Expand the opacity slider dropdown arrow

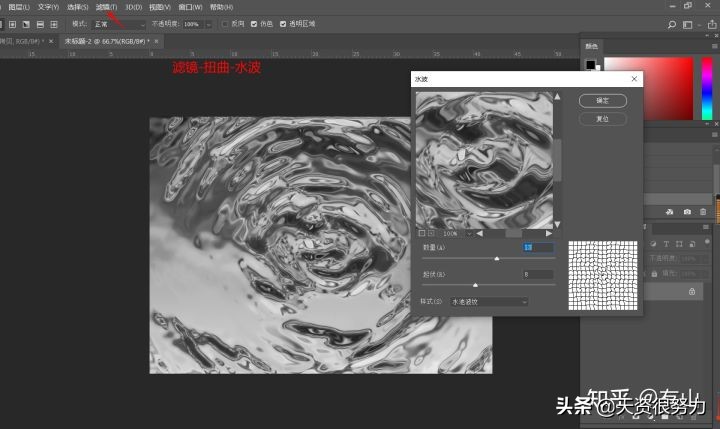pos(209,24)
